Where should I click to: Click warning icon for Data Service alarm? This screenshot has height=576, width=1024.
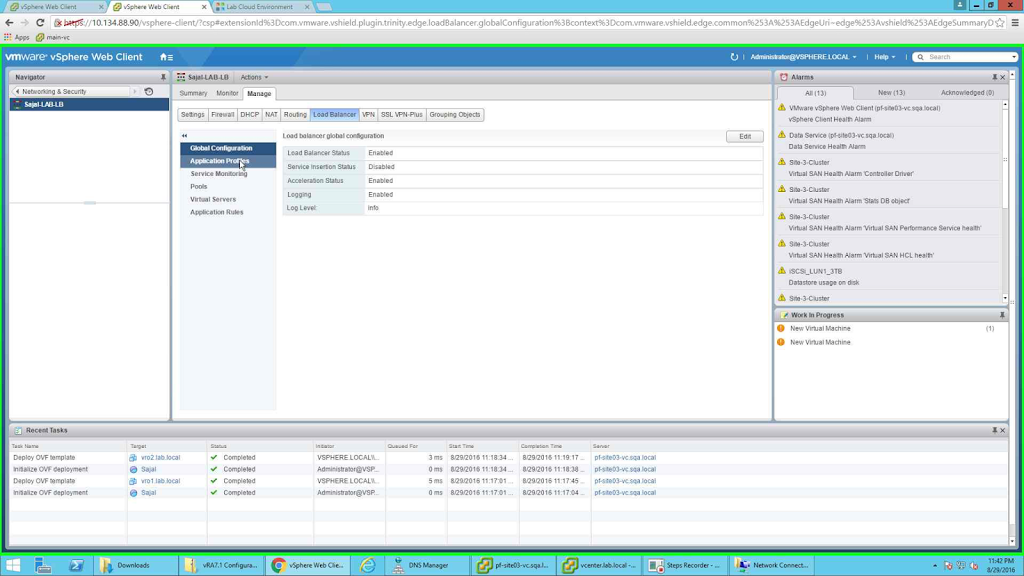click(782, 135)
